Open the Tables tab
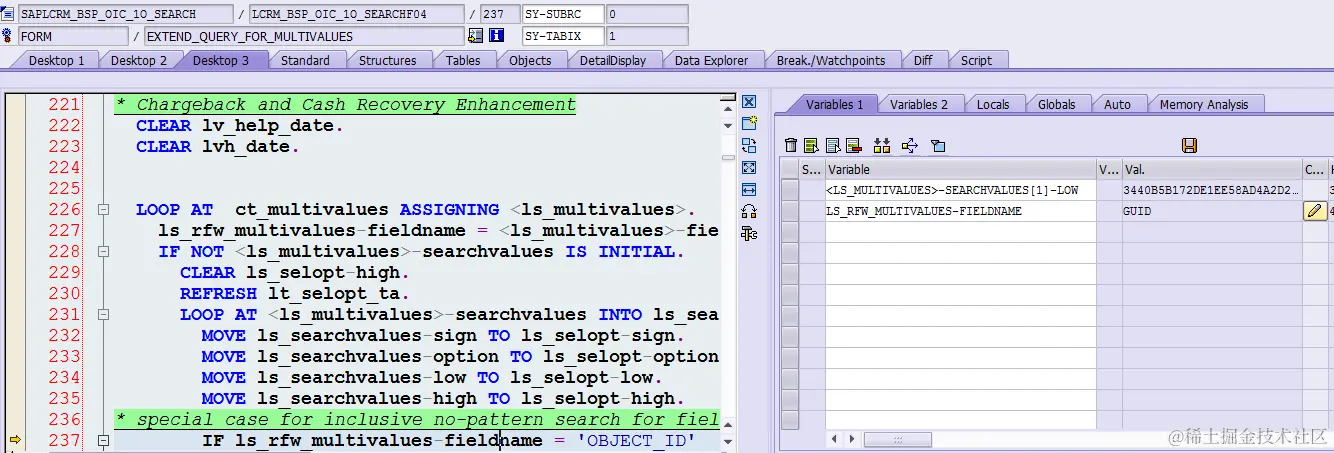This screenshot has width=1334, height=453. coord(462,60)
